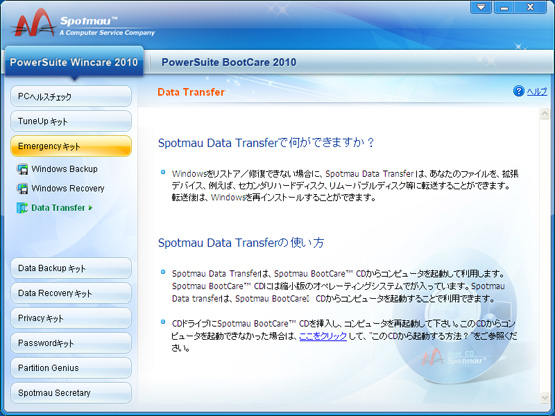Open PCヘルスチェック from the sidebar
This screenshot has height=416, width=555.
point(71,96)
